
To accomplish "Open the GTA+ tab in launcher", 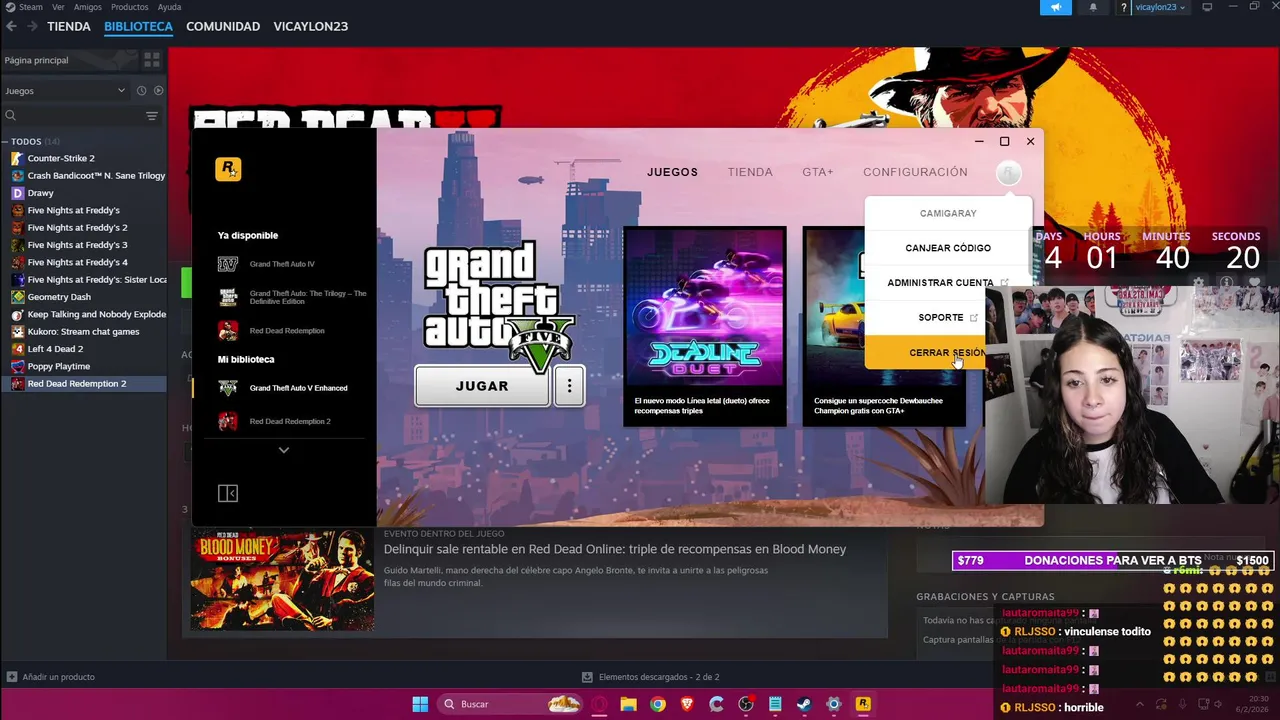I will 817,172.
